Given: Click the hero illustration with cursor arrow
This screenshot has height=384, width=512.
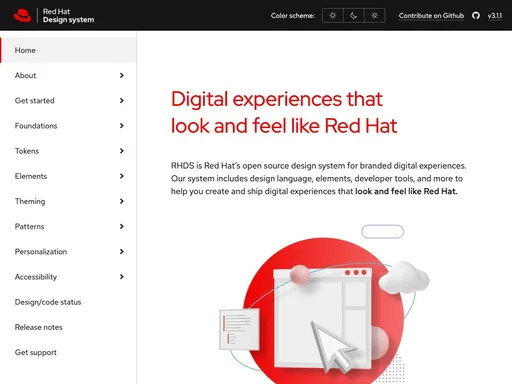Looking at the screenshot, I should pyautogui.click(x=324, y=305).
